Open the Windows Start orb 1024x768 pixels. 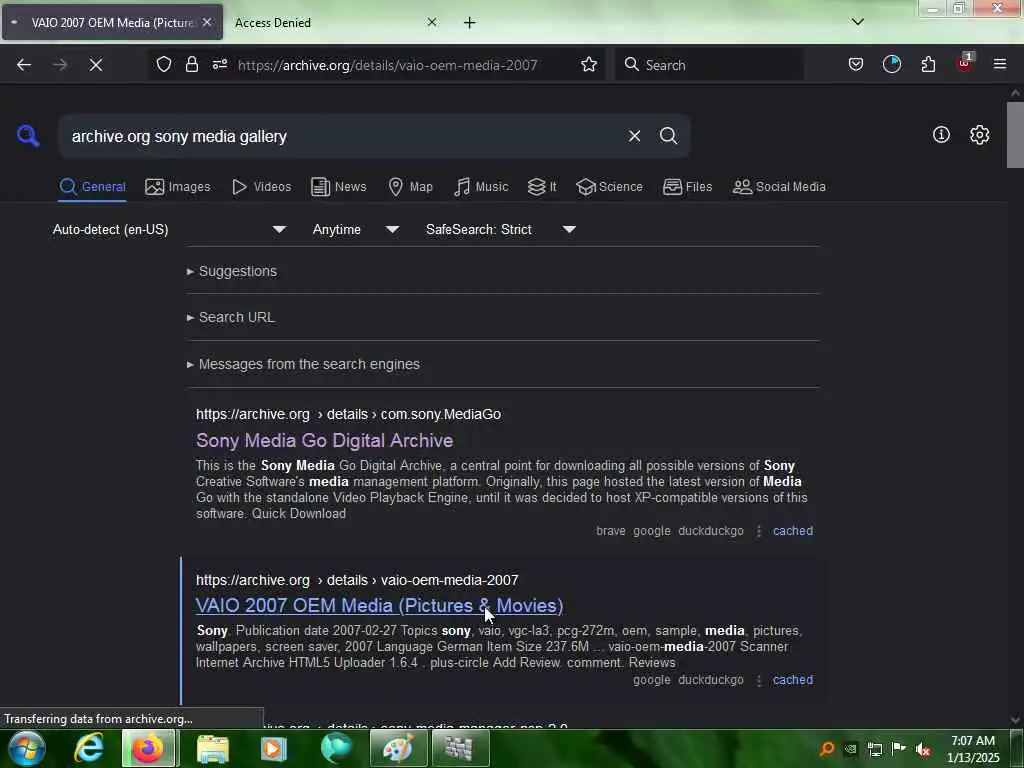coord(27,748)
